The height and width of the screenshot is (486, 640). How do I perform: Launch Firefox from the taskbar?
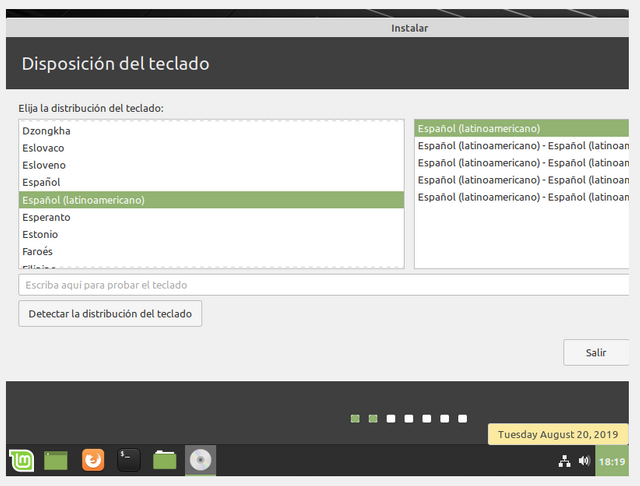pyautogui.click(x=93, y=460)
